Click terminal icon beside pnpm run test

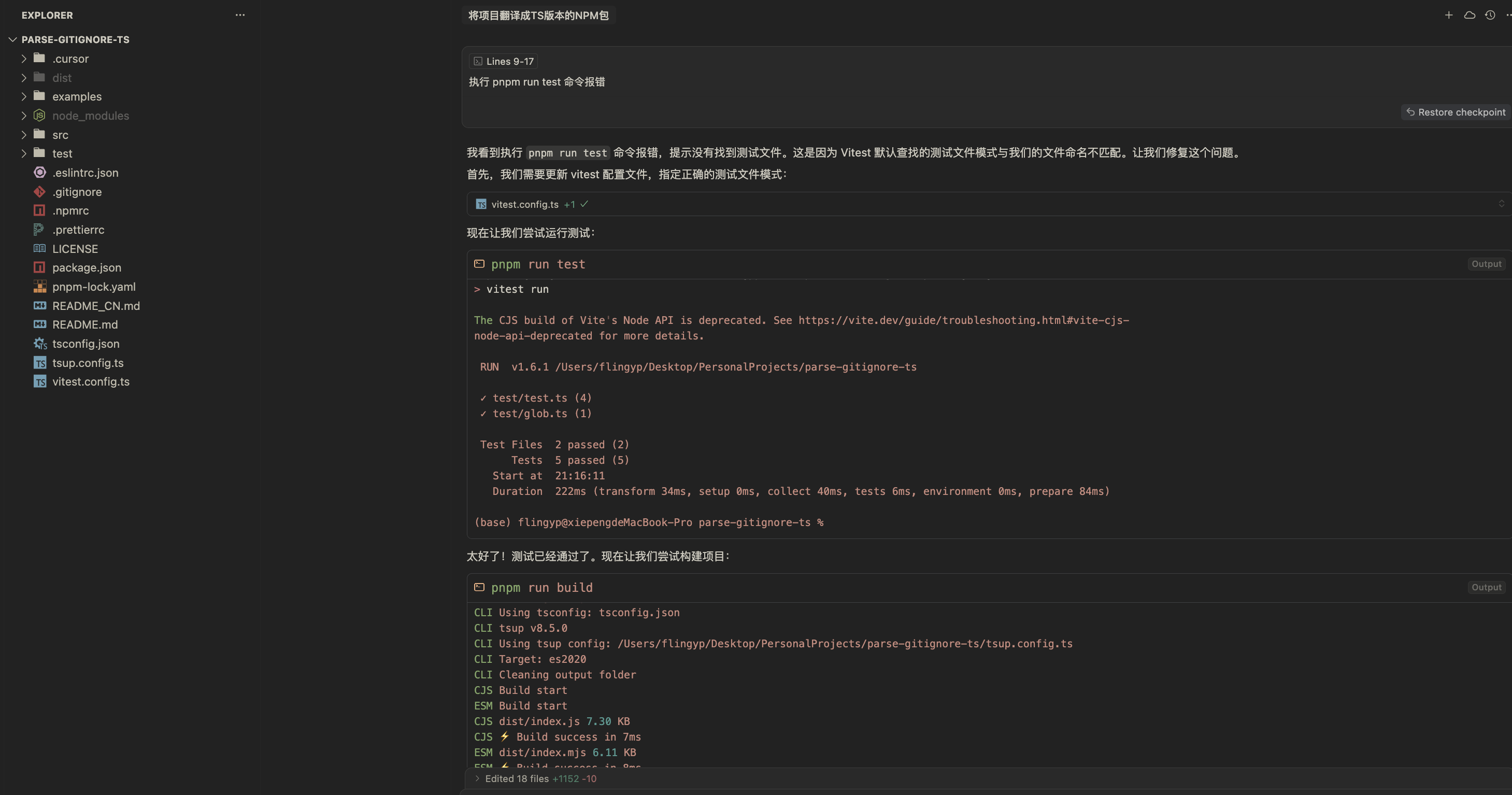tap(479, 264)
